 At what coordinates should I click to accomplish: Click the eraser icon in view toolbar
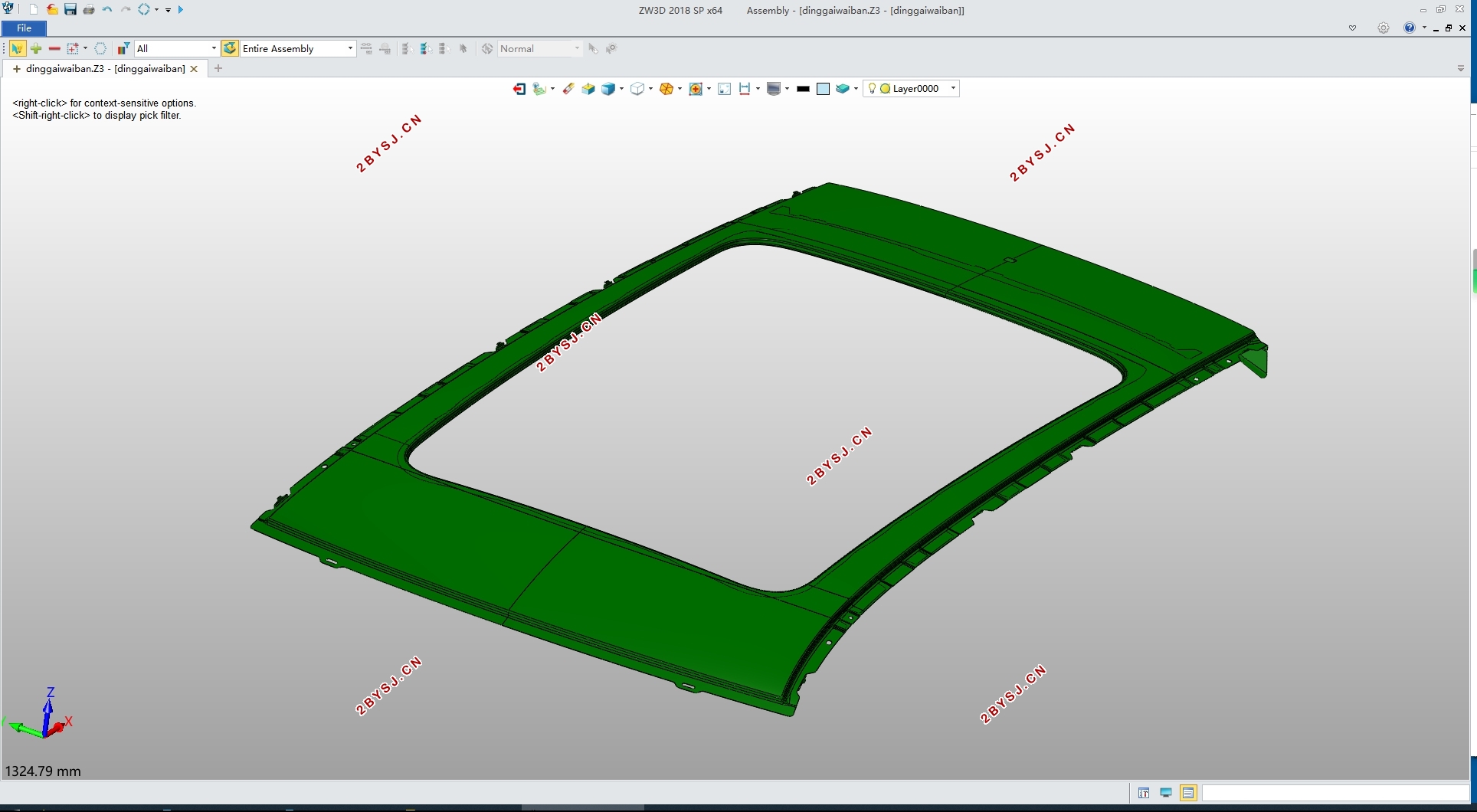tap(568, 89)
